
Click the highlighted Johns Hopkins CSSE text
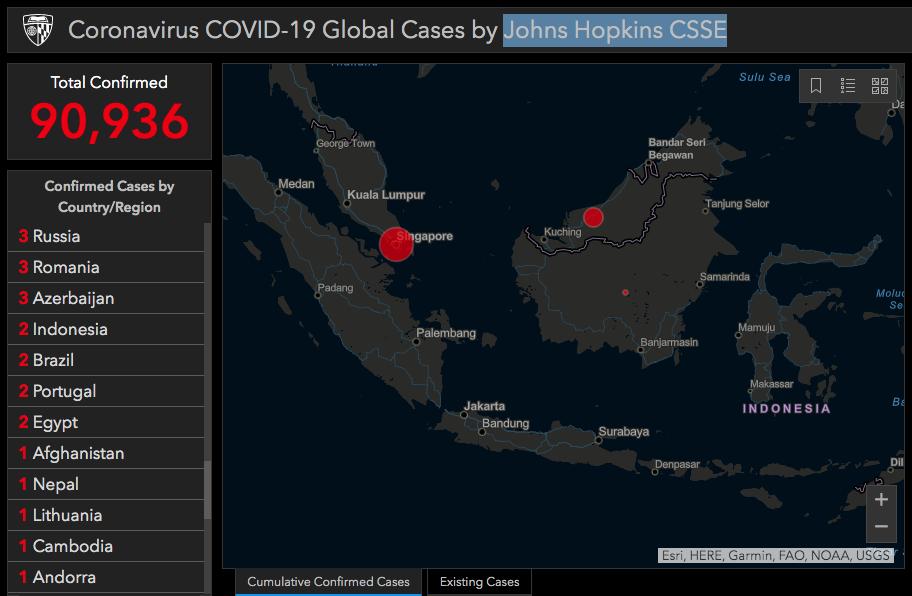(615, 30)
